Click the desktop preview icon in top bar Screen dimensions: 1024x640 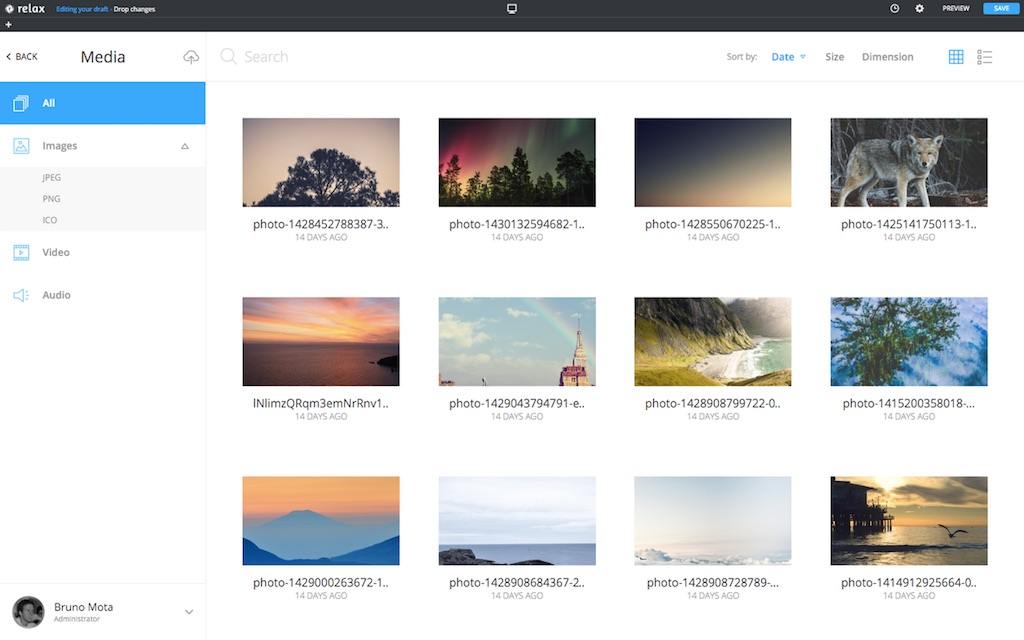click(x=511, y=8)
